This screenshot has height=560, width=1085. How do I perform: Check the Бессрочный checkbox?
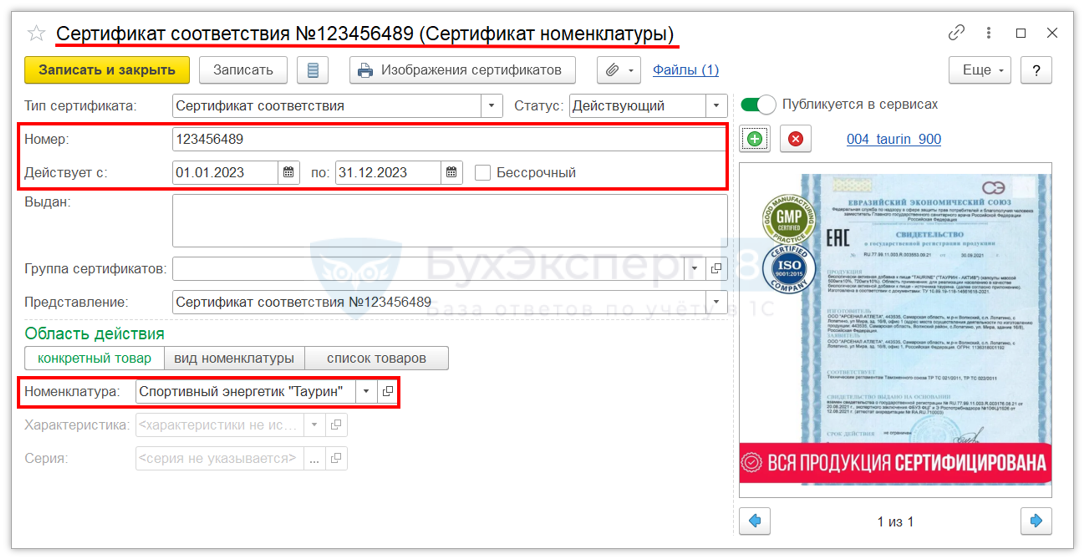pyautogui.click(x=483, y=172)
